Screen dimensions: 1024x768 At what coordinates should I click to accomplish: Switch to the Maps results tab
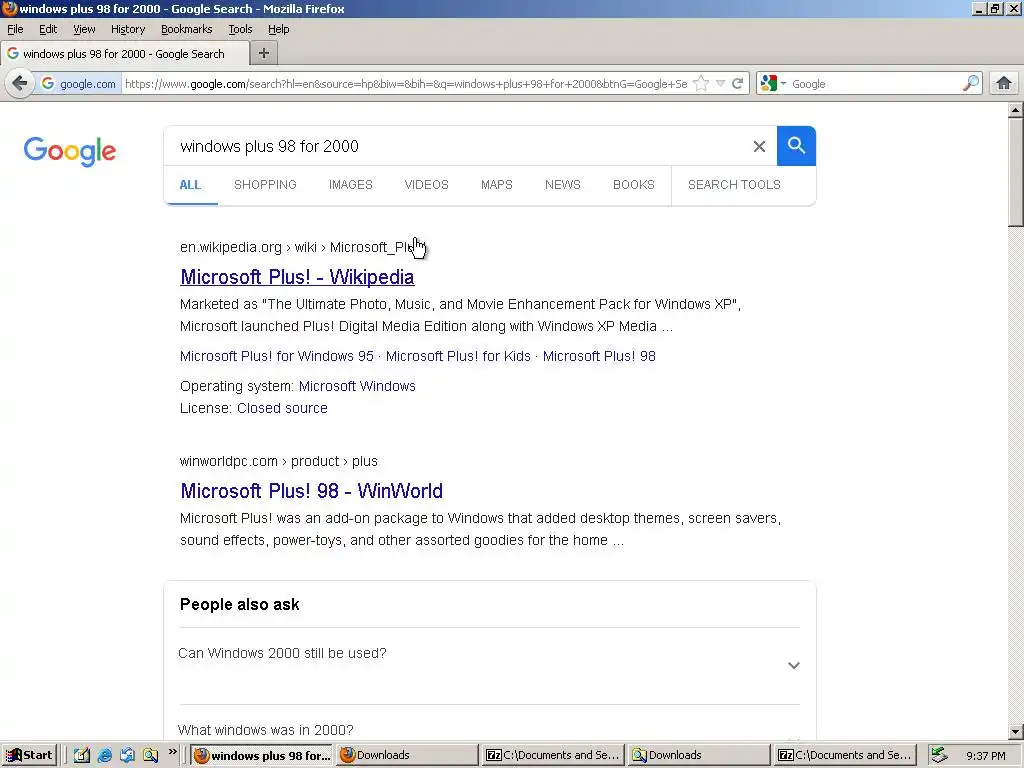coord(497,185)
